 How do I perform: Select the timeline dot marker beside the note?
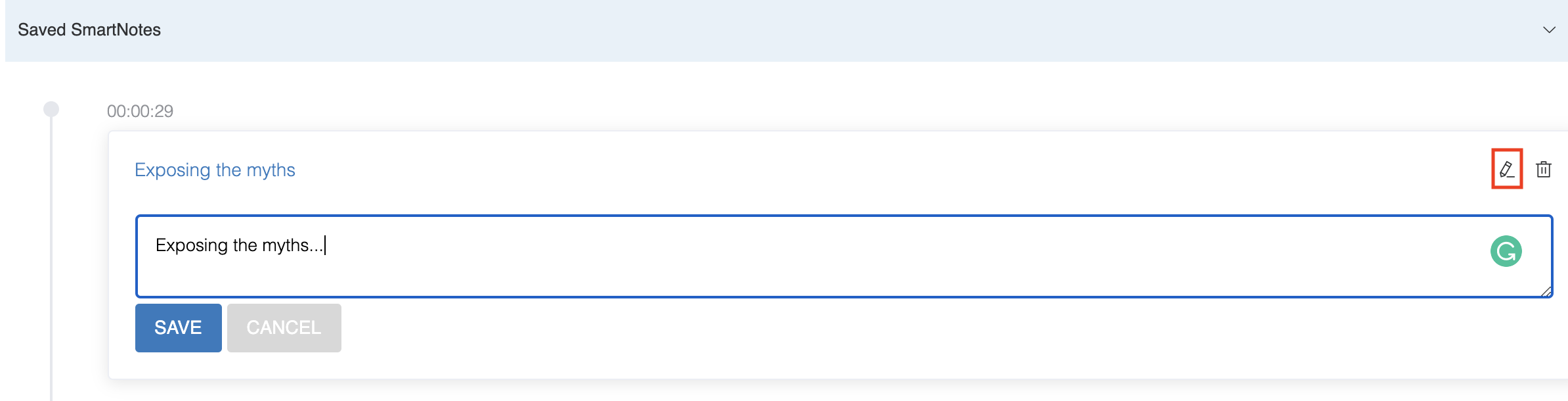click(51, 109)
